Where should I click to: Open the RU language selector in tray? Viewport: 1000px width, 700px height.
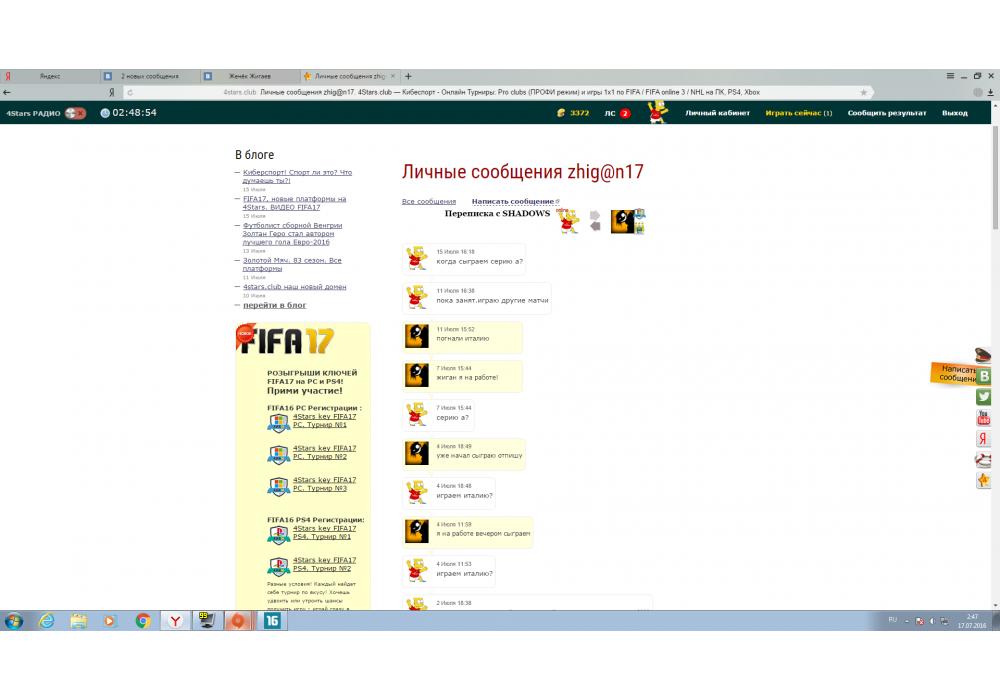892,620
